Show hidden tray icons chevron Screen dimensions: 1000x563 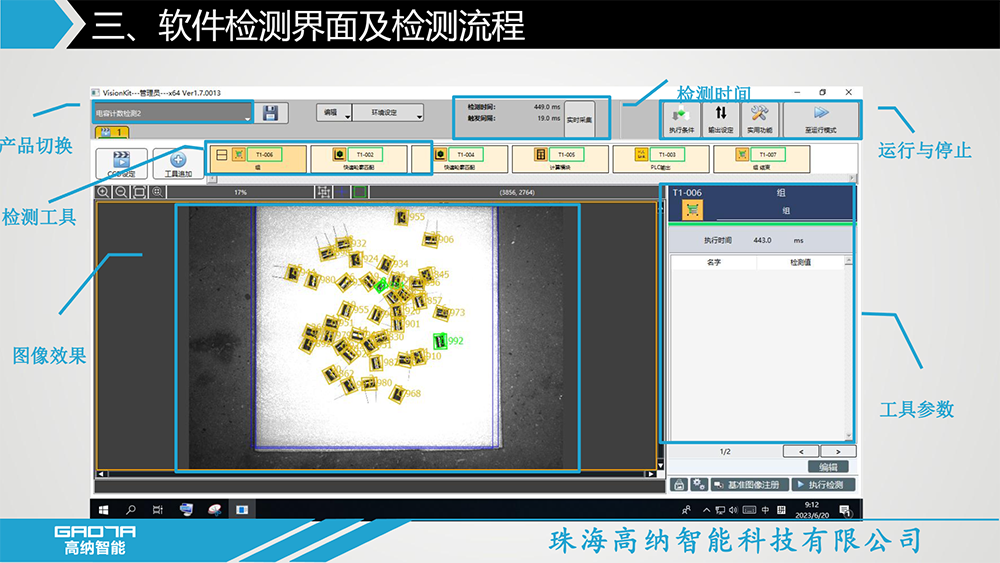coord(706,510)
